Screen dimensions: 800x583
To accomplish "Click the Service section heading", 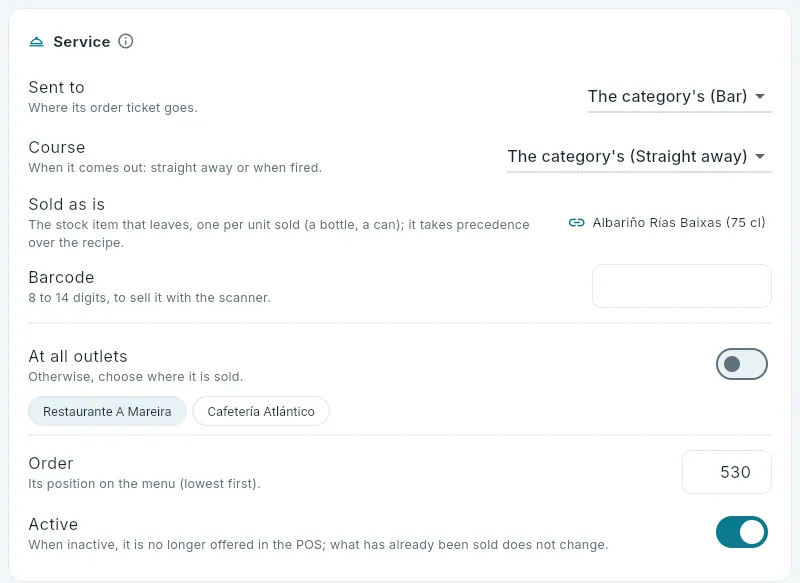I will coord(82,42).
